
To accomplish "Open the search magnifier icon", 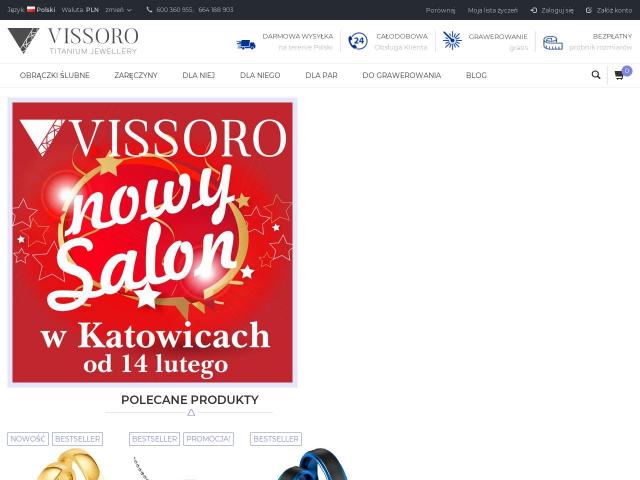I will point(596,75).
